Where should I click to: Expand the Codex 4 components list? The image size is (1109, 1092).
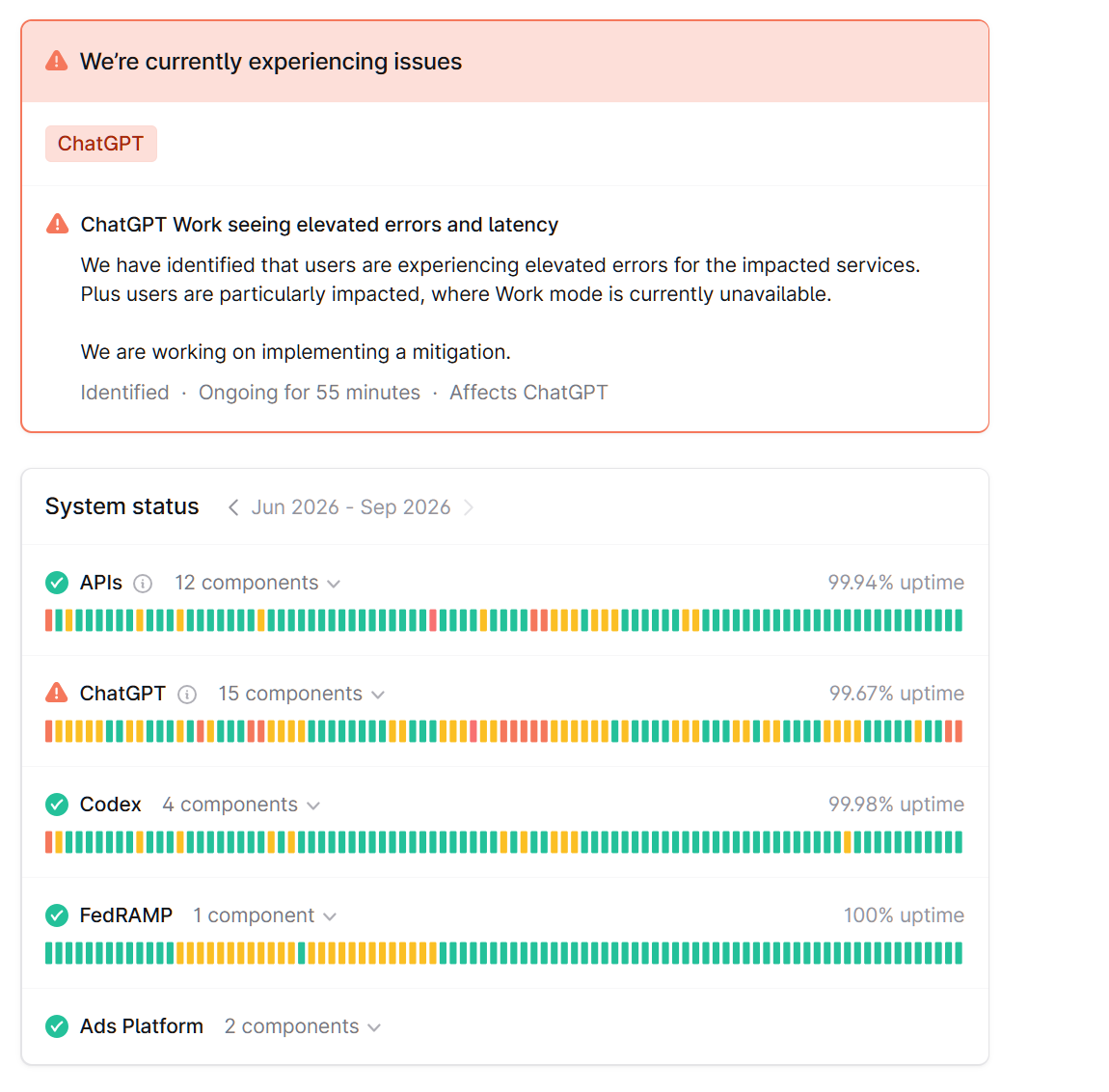click(241, 805)
